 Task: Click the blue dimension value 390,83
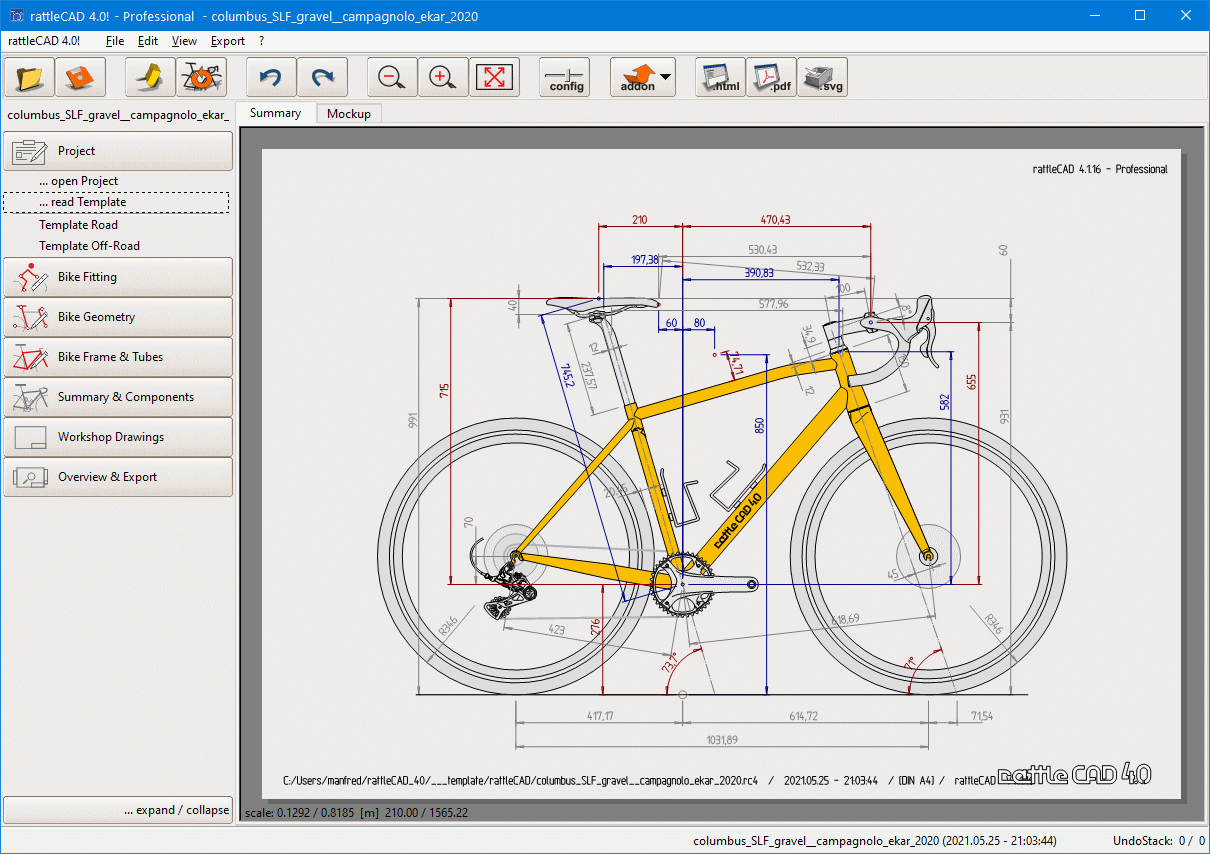tap(759, 273)
